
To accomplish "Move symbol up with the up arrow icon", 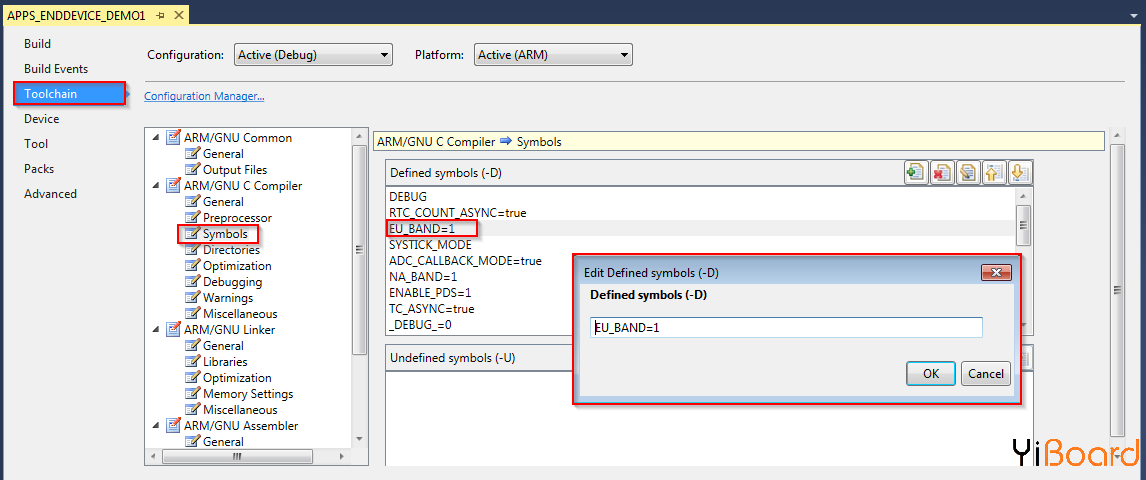I will coord(993,173).
